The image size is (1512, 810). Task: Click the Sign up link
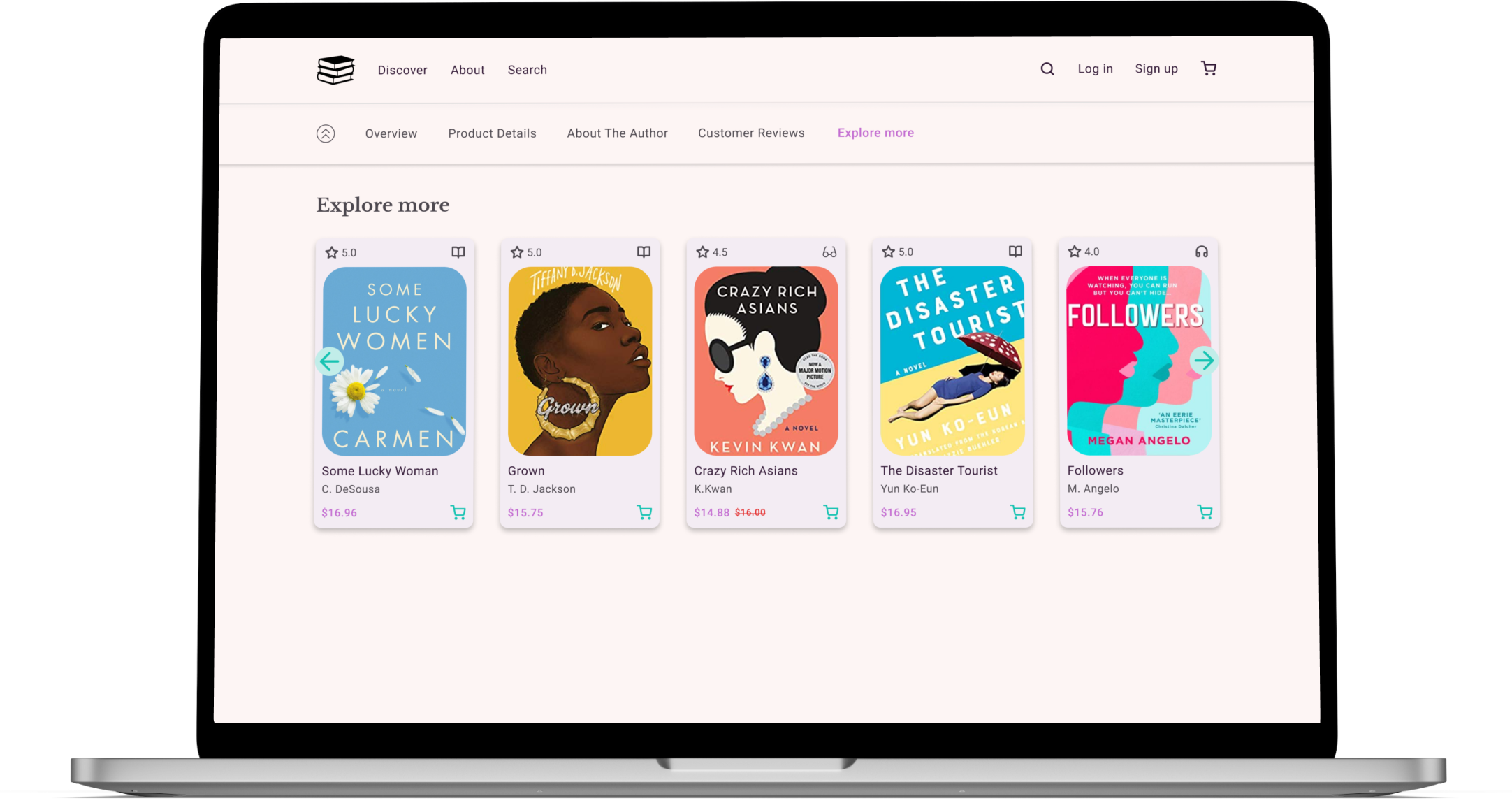[1156, 68]
